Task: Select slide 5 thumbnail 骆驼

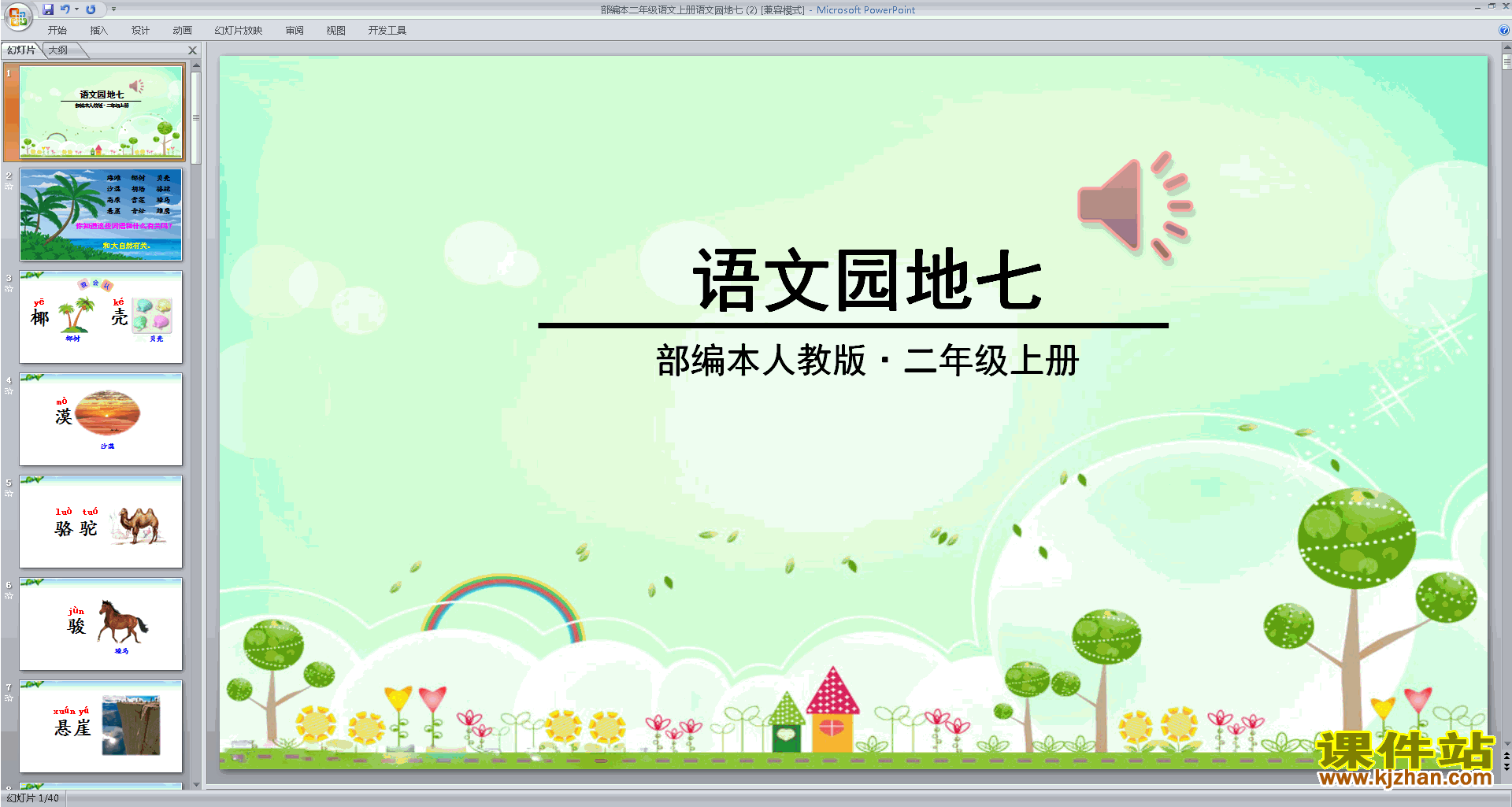Action: pos(101,521)
